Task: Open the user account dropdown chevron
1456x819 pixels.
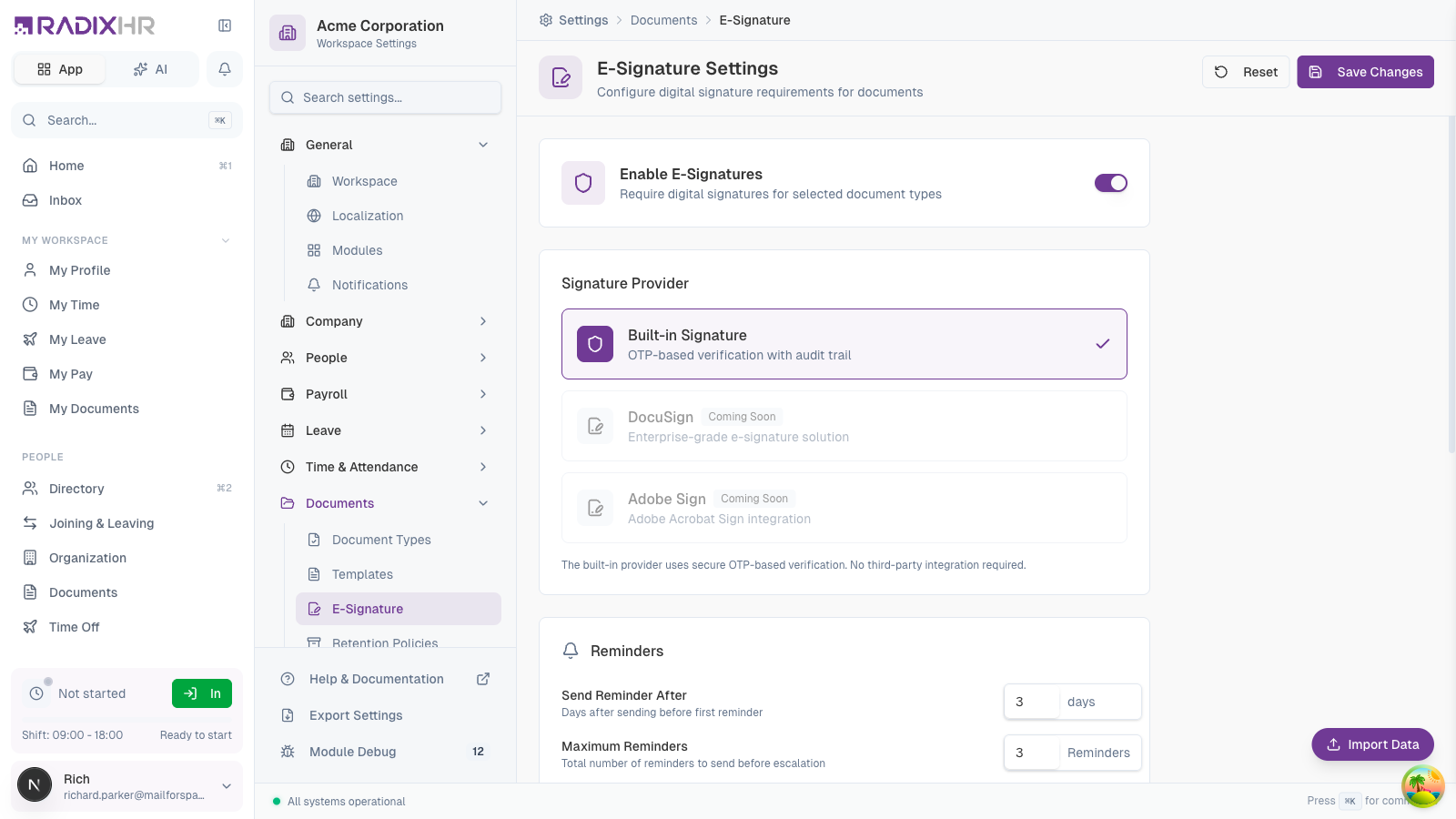Action: click(227, 786)
